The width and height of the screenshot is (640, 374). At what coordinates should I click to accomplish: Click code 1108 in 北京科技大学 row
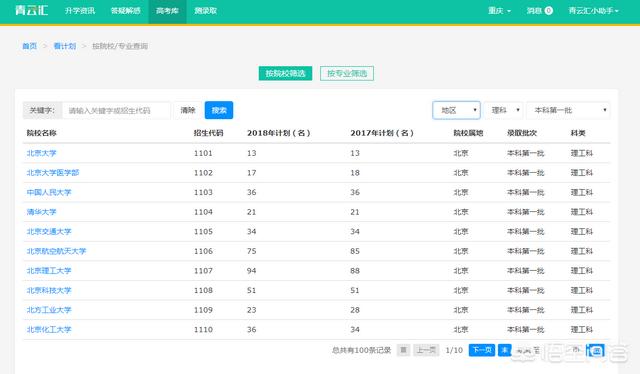203,290
